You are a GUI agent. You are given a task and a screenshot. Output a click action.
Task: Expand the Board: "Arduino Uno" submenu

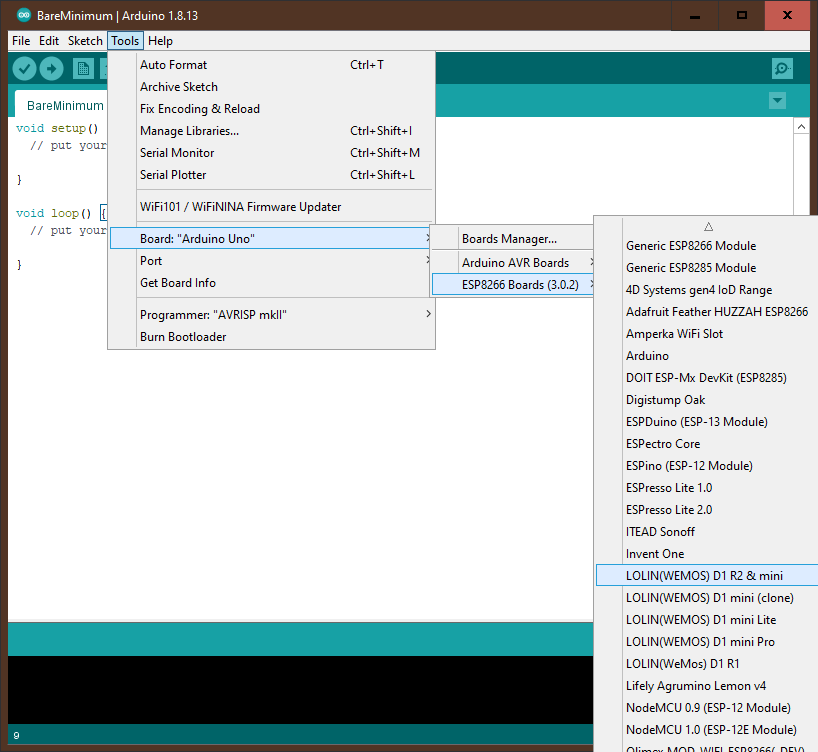pos(271,238)
